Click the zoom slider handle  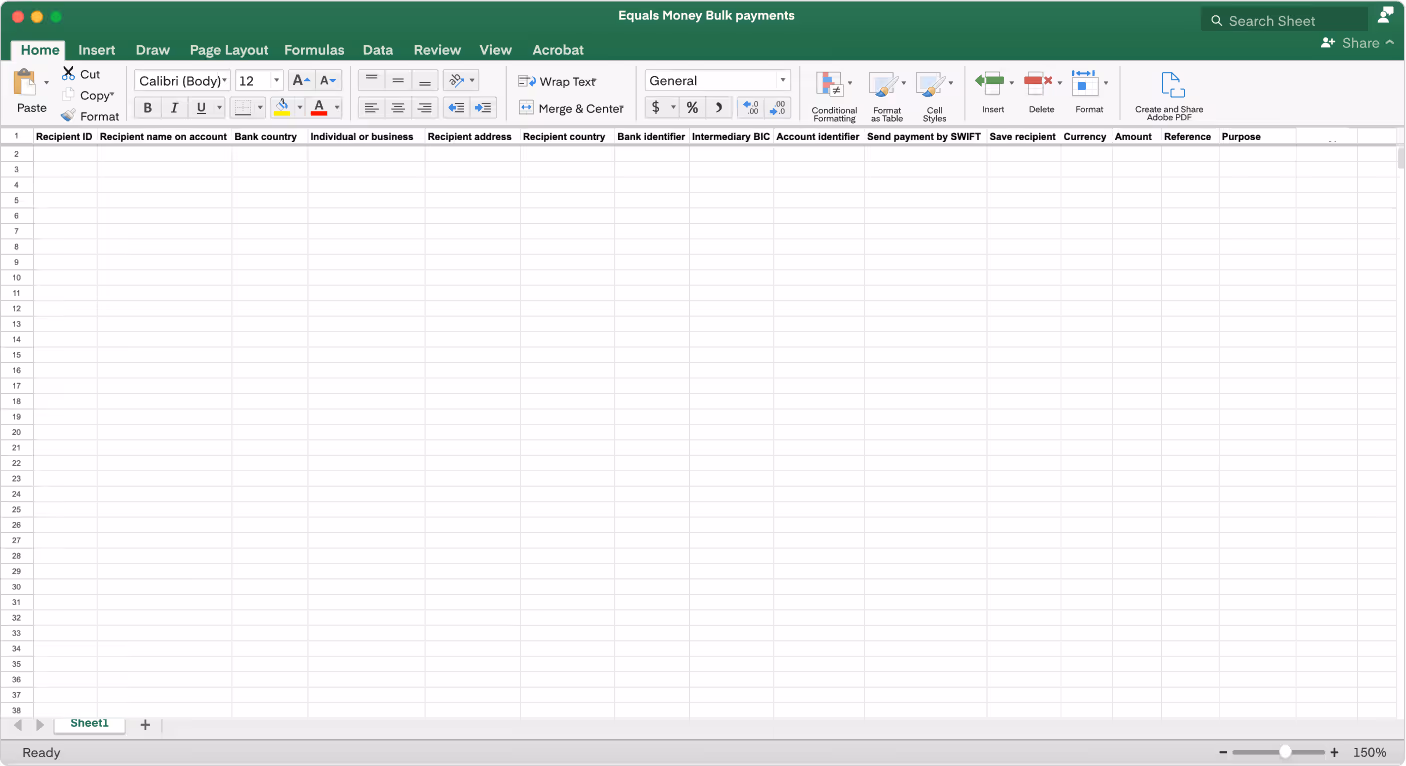[x=1286, y=752]
